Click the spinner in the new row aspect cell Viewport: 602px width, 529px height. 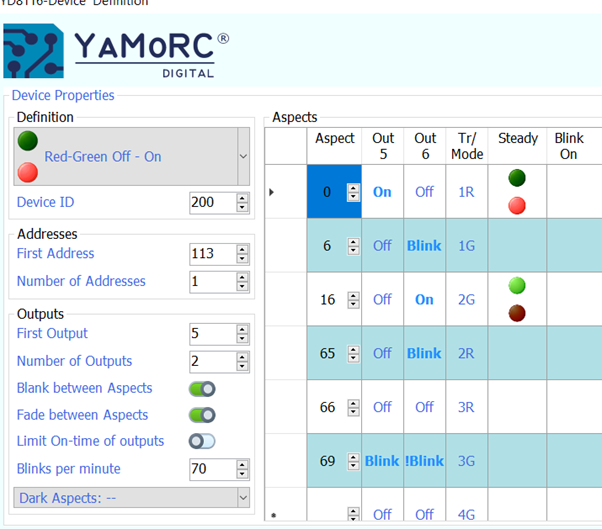point(353,514)
